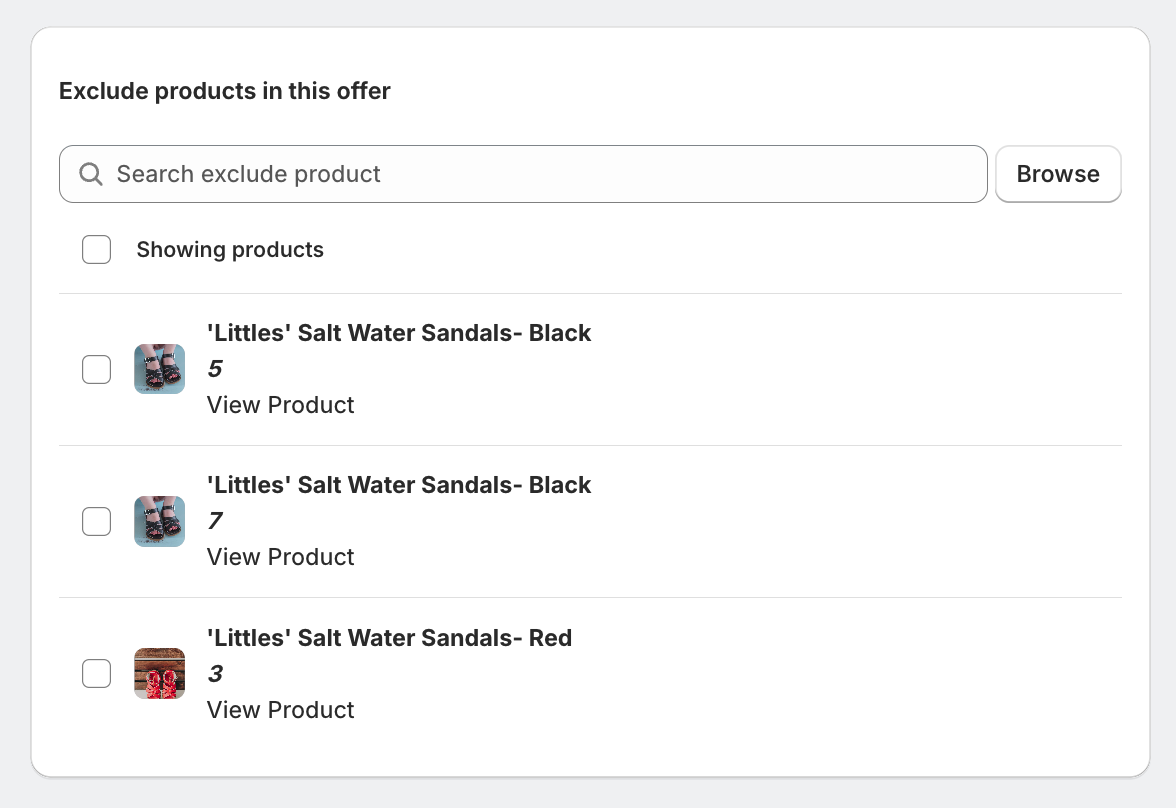Image resolution: width=1176 pixels, height=808 pixels.
Task: Tick the checkbox for Black sandals size 7
Action: point(96,521)
